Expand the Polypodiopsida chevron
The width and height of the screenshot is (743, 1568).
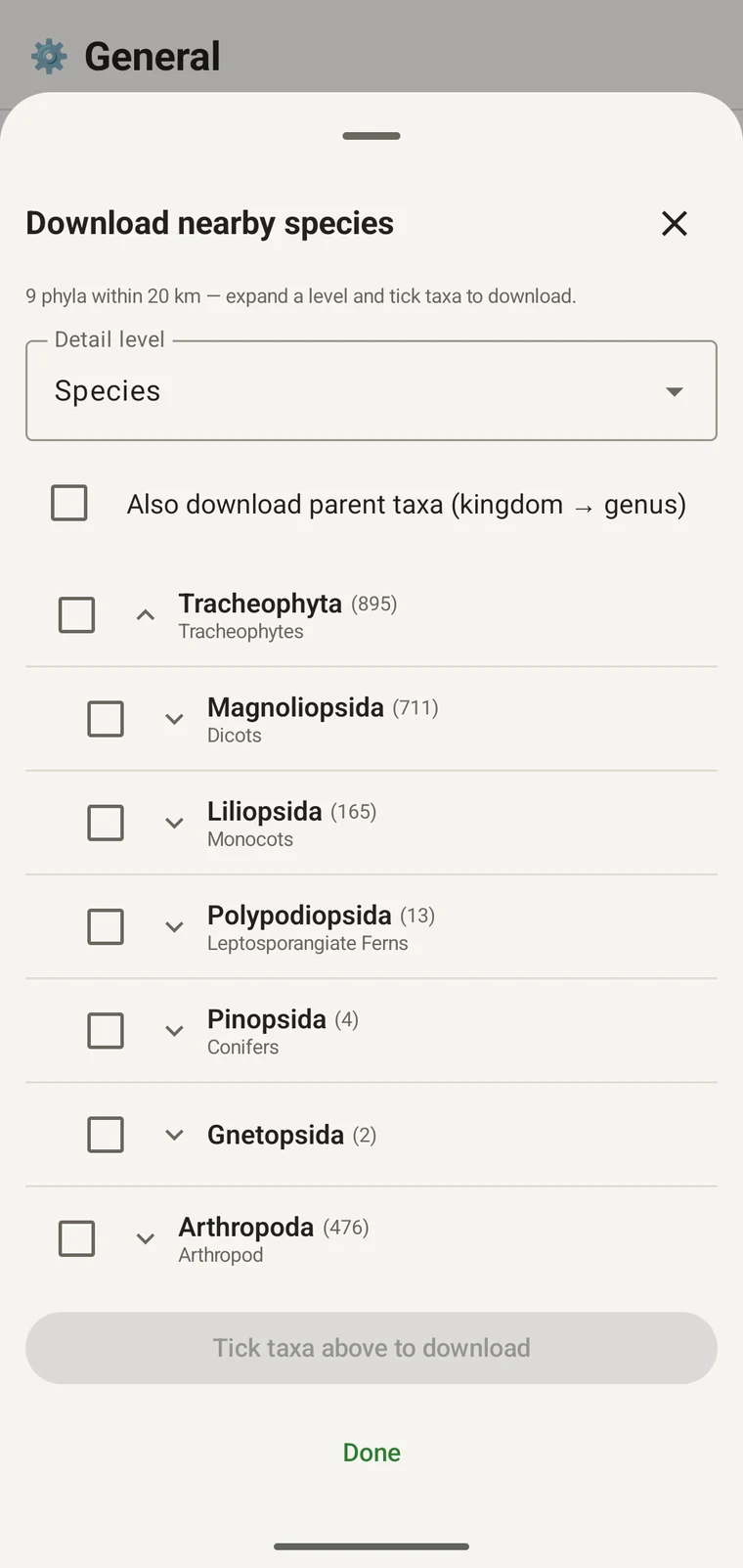point(174,926)
